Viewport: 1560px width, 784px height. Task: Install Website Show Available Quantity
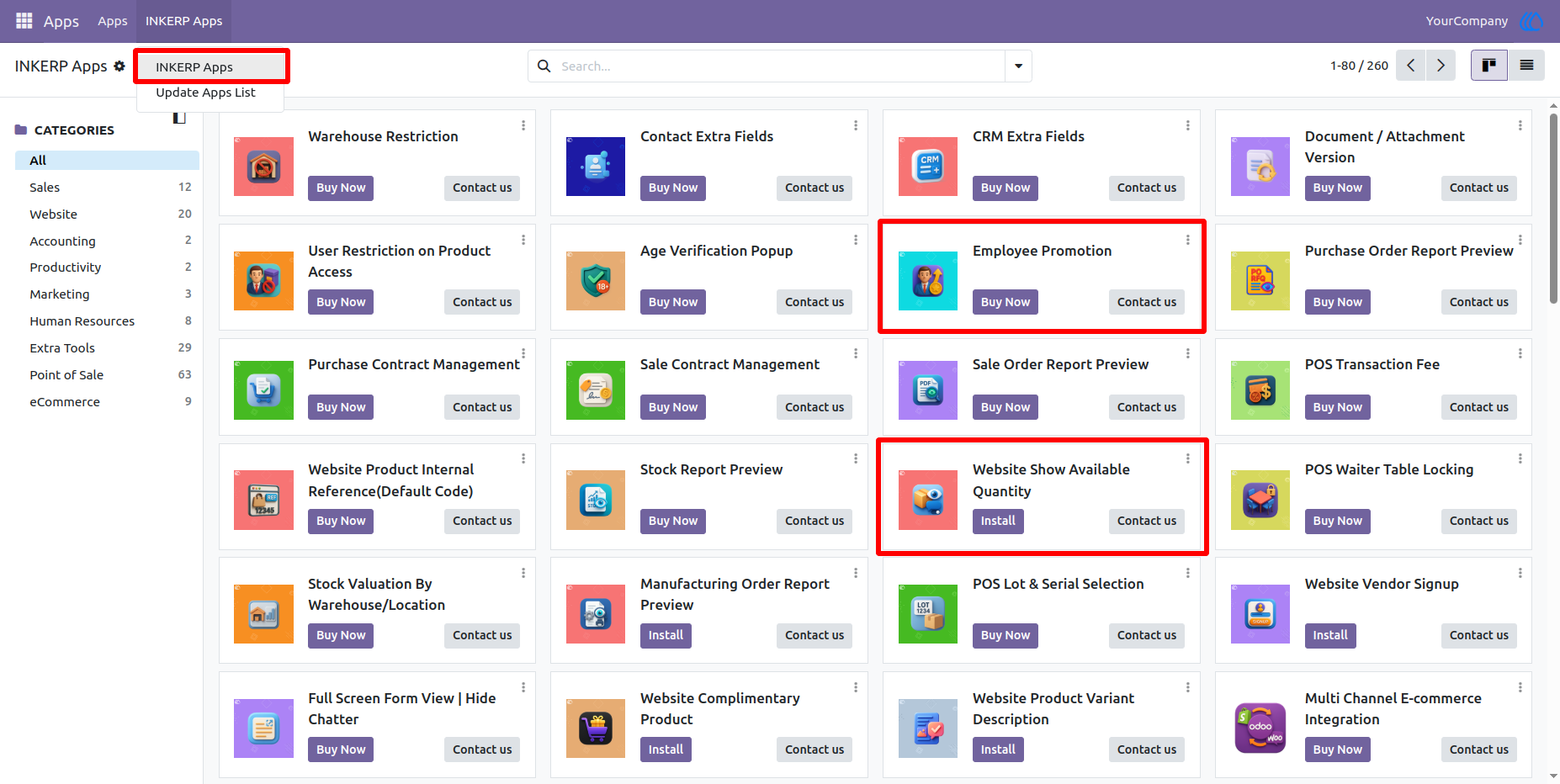click(998, 522)
